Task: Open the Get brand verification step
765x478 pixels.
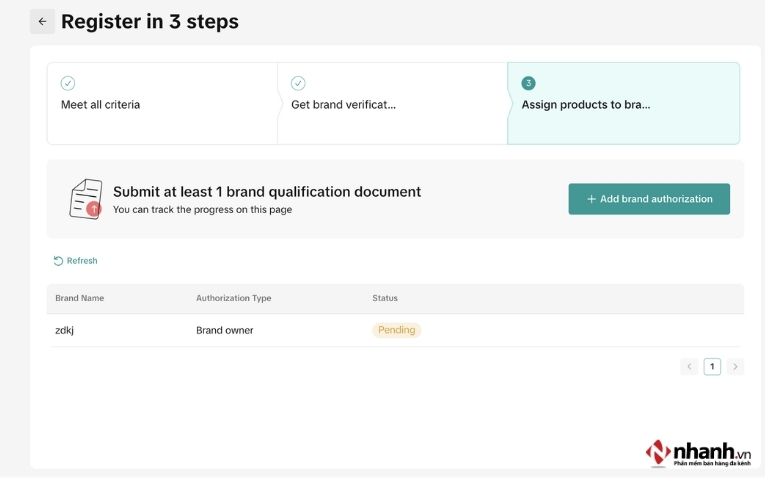Action: coord(343,105)
